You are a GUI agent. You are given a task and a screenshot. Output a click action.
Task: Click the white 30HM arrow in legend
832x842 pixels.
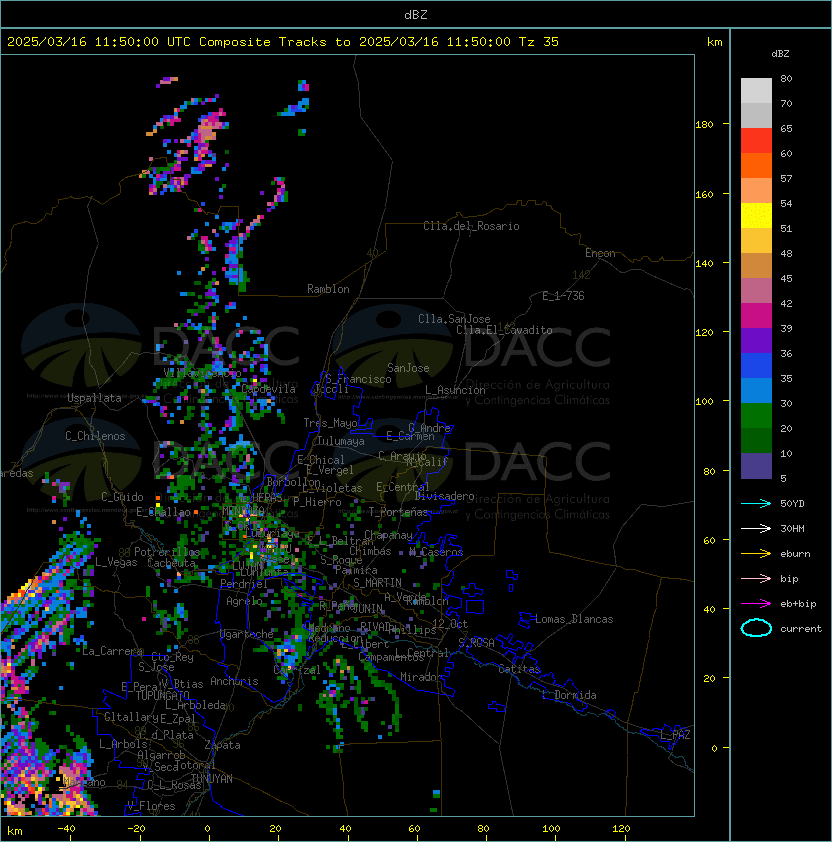pyautogui.click(x=756, y=529)
